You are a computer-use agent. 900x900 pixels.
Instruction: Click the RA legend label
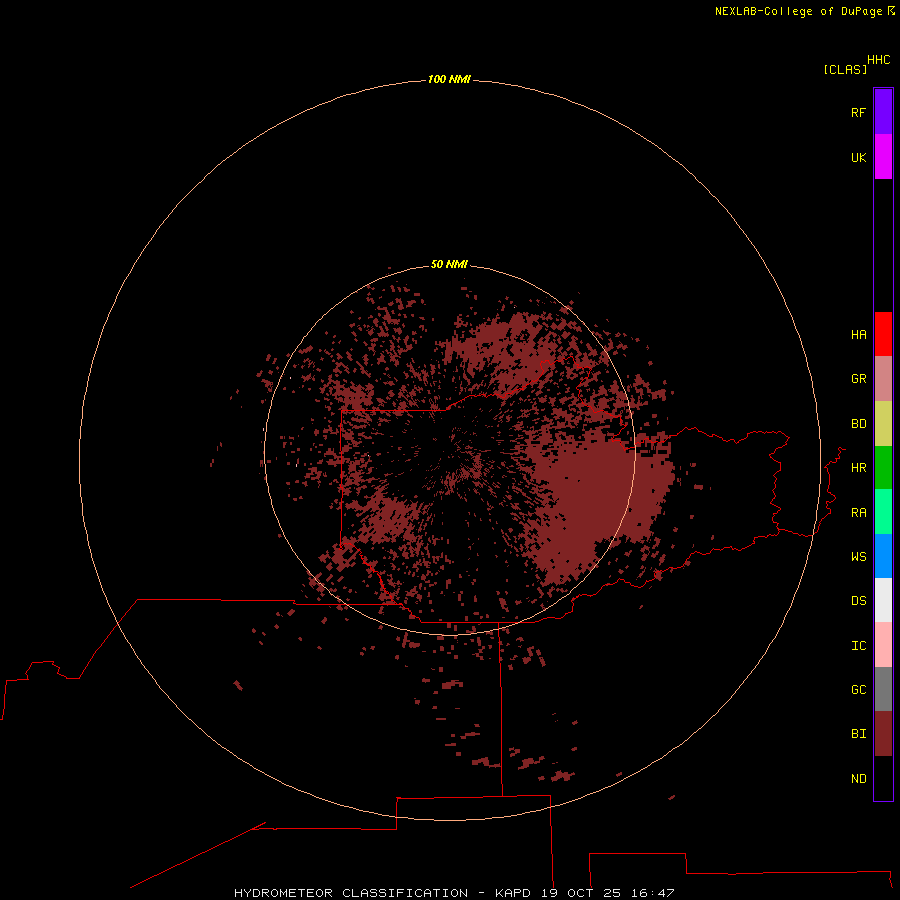(x=858, y=513)
